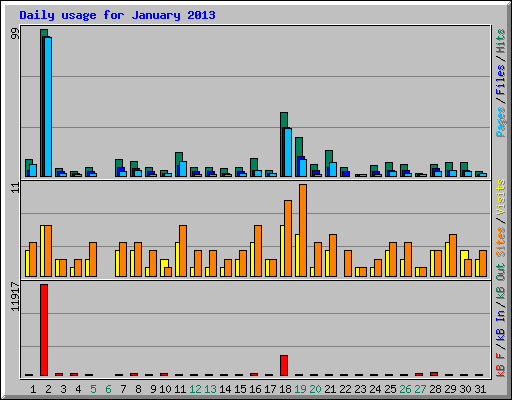Image resolution: width=512 pixels, height=400 pixels.
Task: Select x-axis day label "24"
Action: tap(375, 389)
